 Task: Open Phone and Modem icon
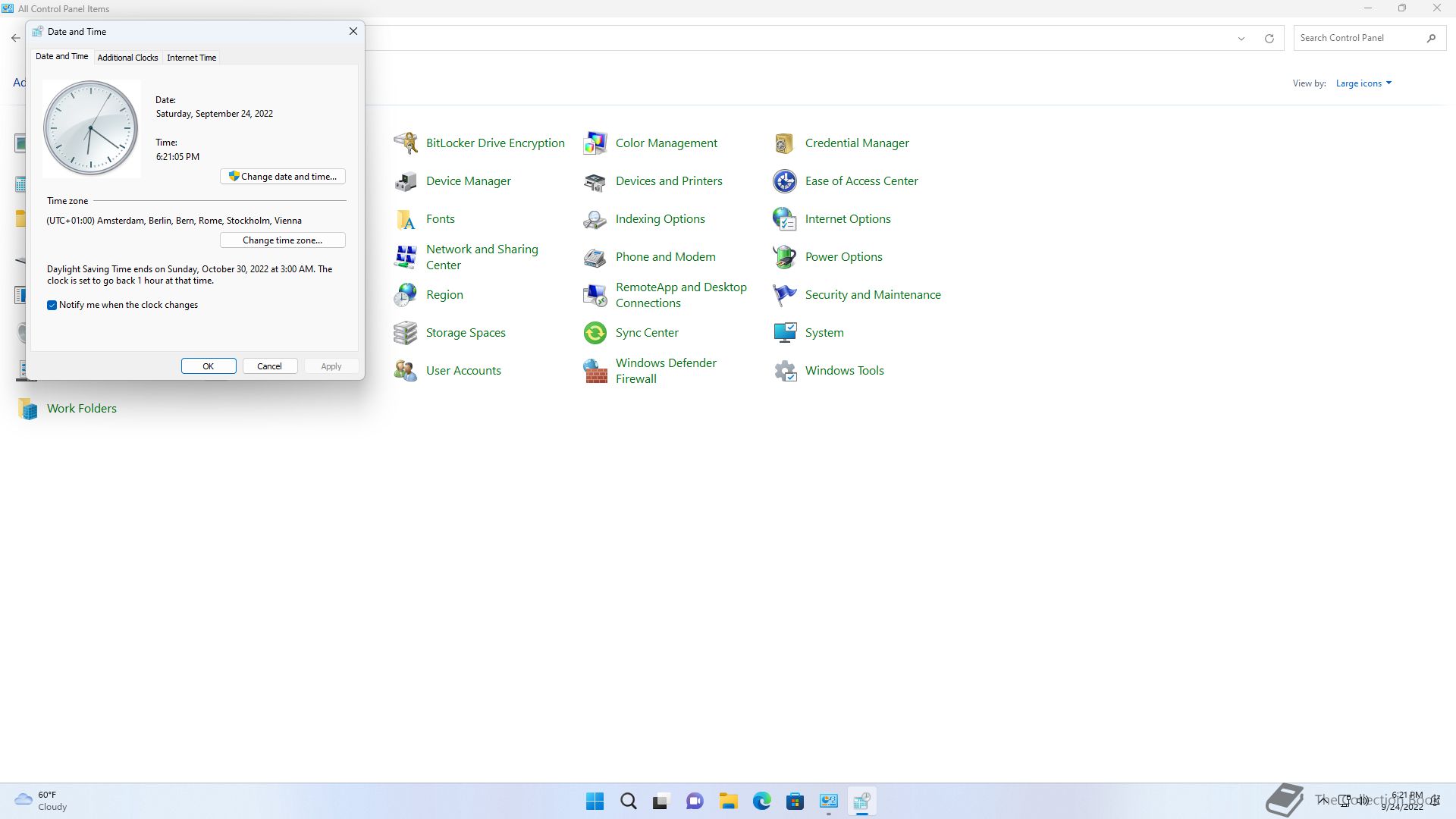tap(595, 256)
